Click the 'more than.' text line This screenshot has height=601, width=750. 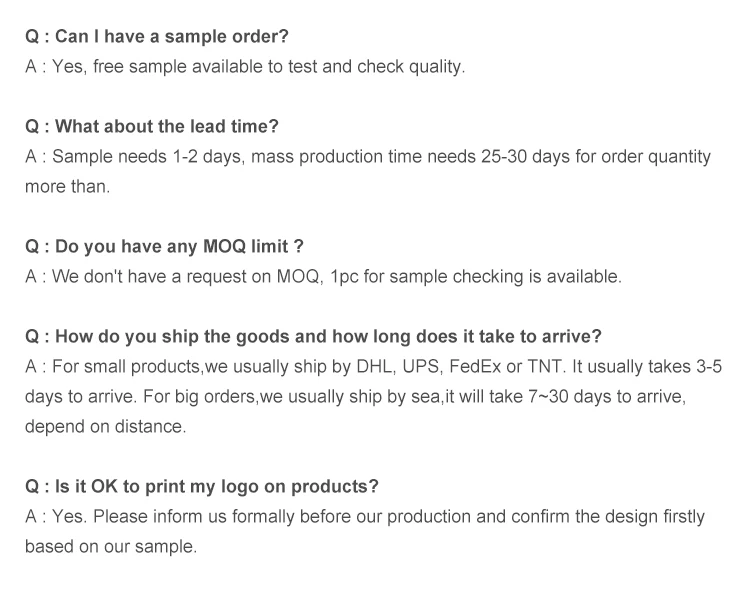tap(67, 187)
